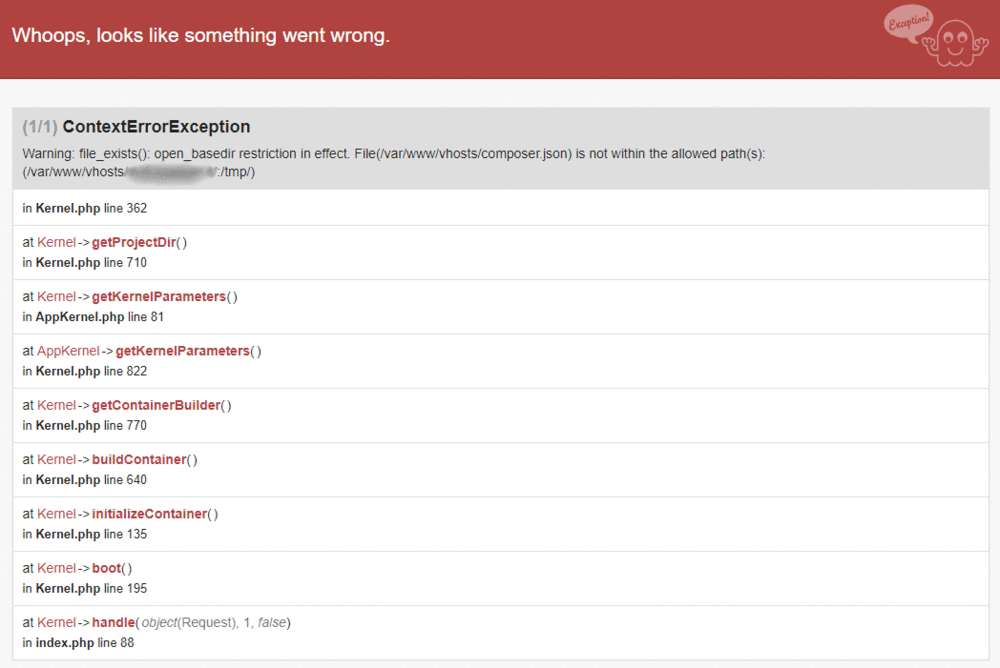Click the ContextErrorException heading
Screen dimensions: 1000x668
[x=156, y=127]
